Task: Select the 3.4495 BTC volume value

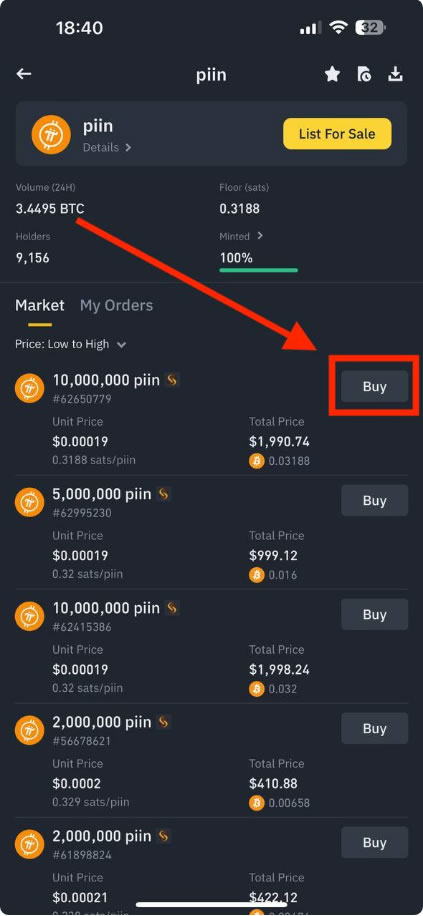Action: 50,209
